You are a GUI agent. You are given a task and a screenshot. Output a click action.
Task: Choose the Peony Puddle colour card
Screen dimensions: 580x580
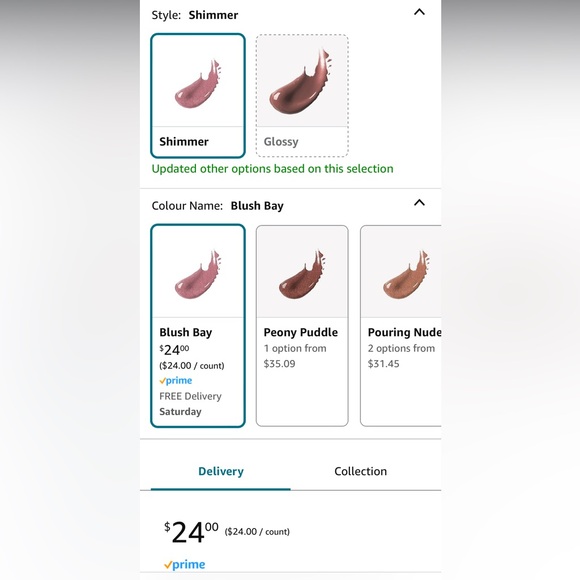pos(302,326)
